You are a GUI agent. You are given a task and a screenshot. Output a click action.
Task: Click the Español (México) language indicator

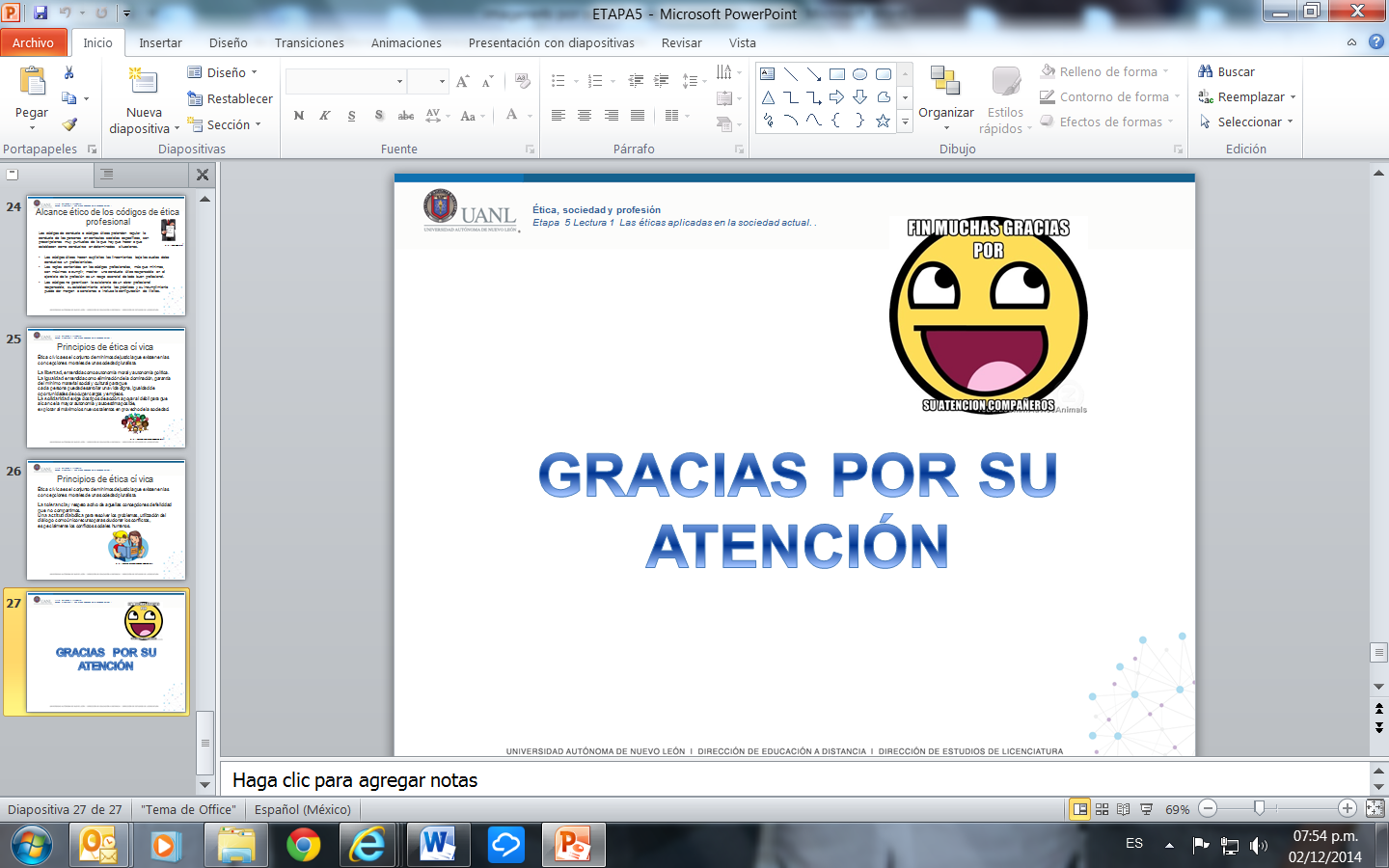(x=302, y=809)
